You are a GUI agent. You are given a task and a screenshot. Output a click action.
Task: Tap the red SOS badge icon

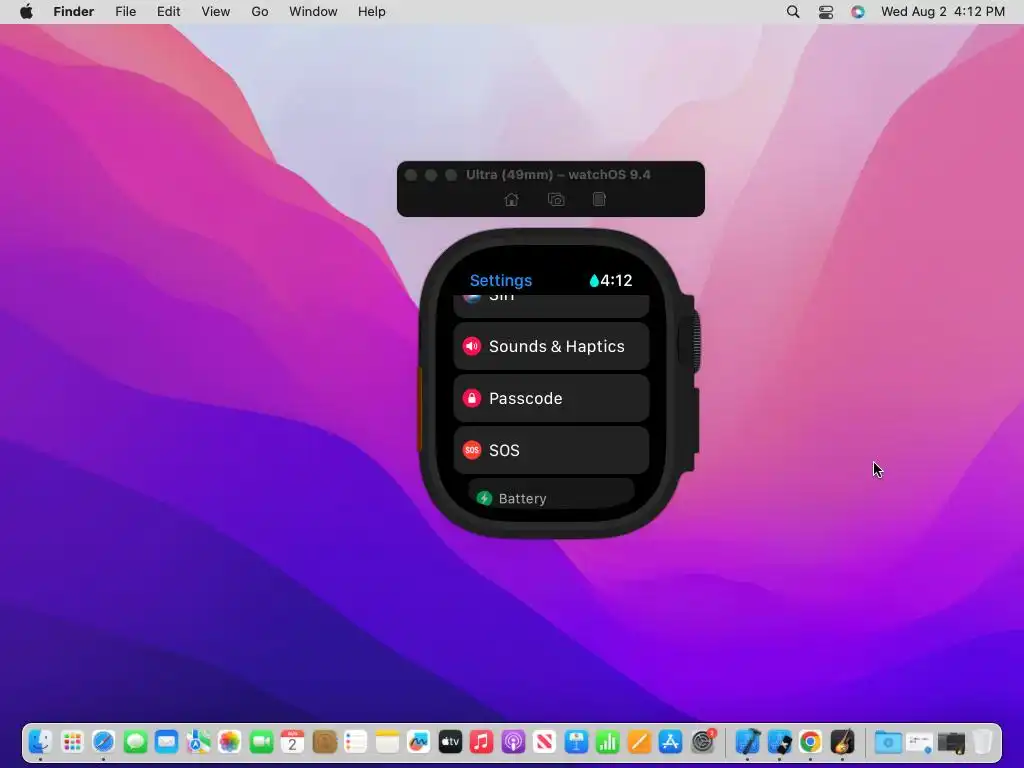click(472, 450)
